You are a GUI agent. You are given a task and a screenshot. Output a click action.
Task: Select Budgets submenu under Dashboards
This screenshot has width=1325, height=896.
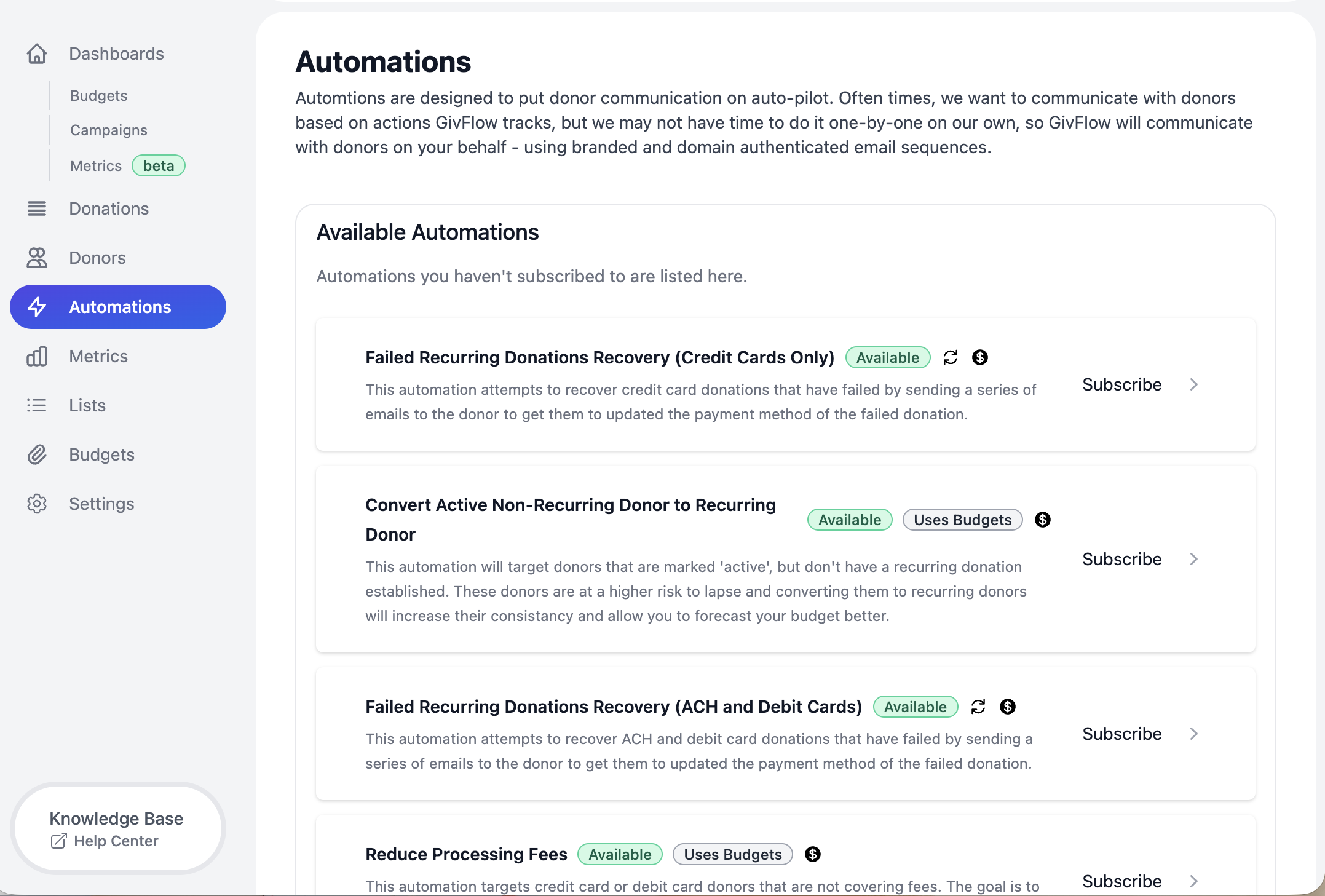pos(99,96)
